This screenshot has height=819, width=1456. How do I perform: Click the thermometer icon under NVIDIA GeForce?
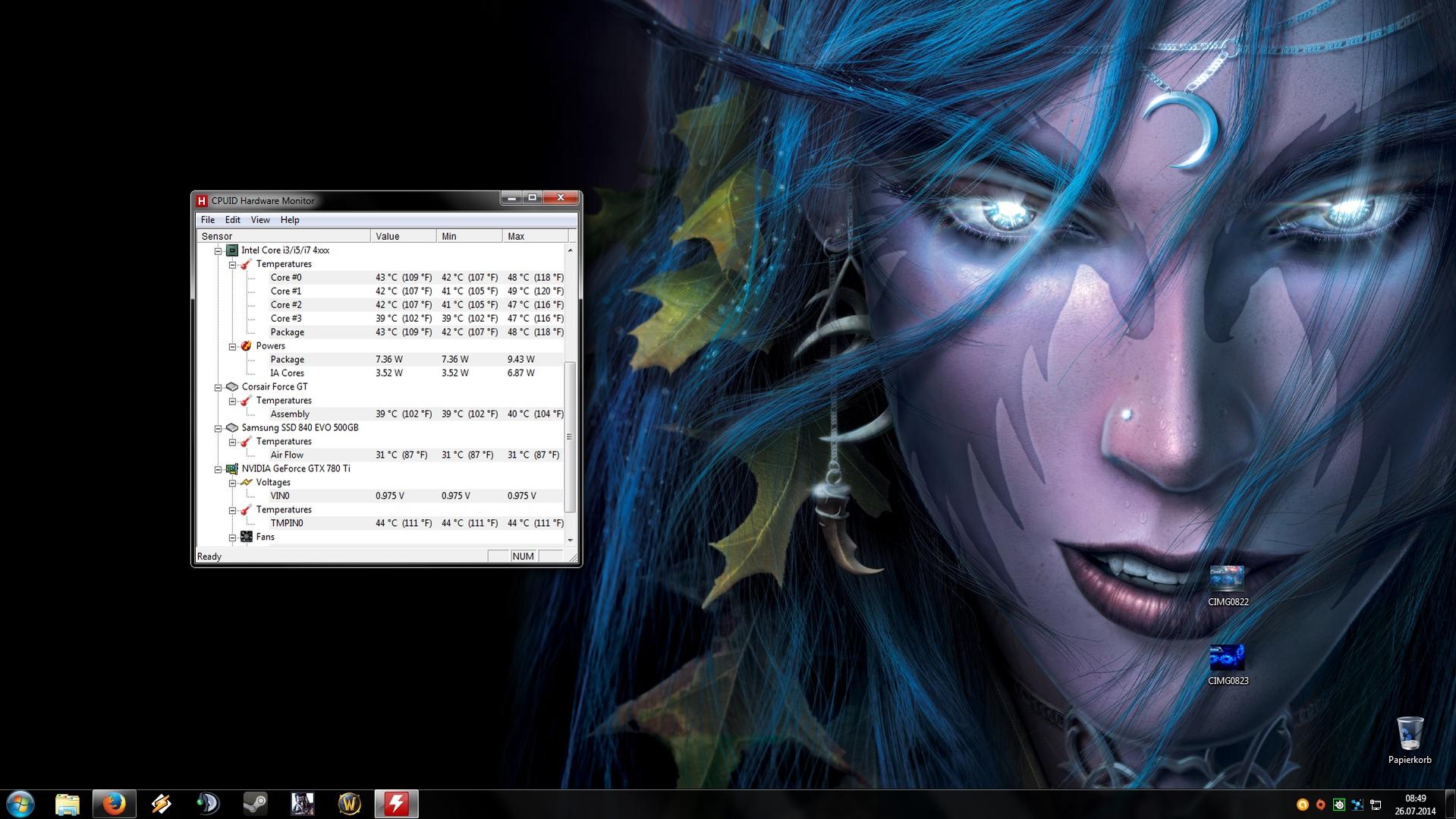pos(246,510)
